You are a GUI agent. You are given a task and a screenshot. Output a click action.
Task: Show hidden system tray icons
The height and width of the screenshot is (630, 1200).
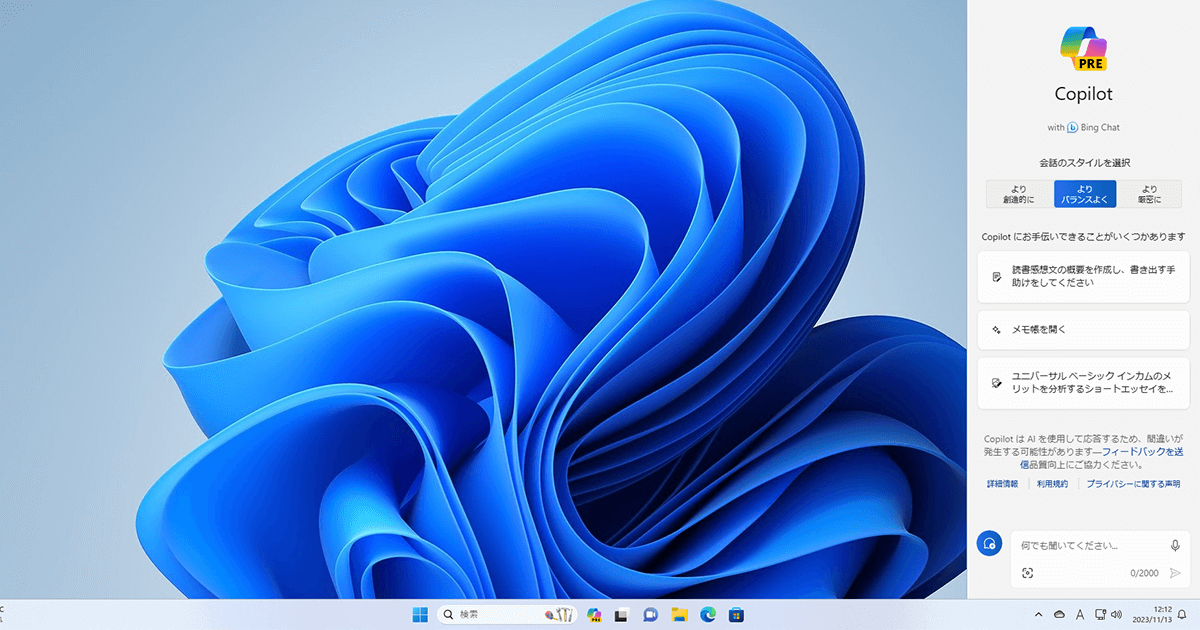pyautogui.click(x=1038, y=614)
